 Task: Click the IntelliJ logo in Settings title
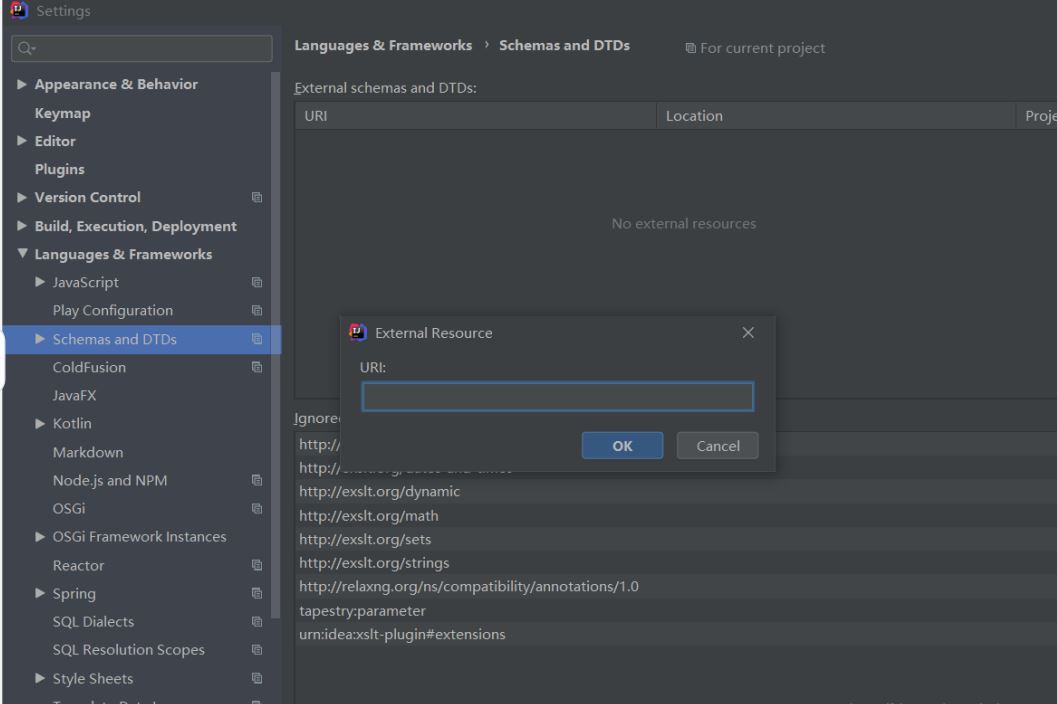pos(19,9)
